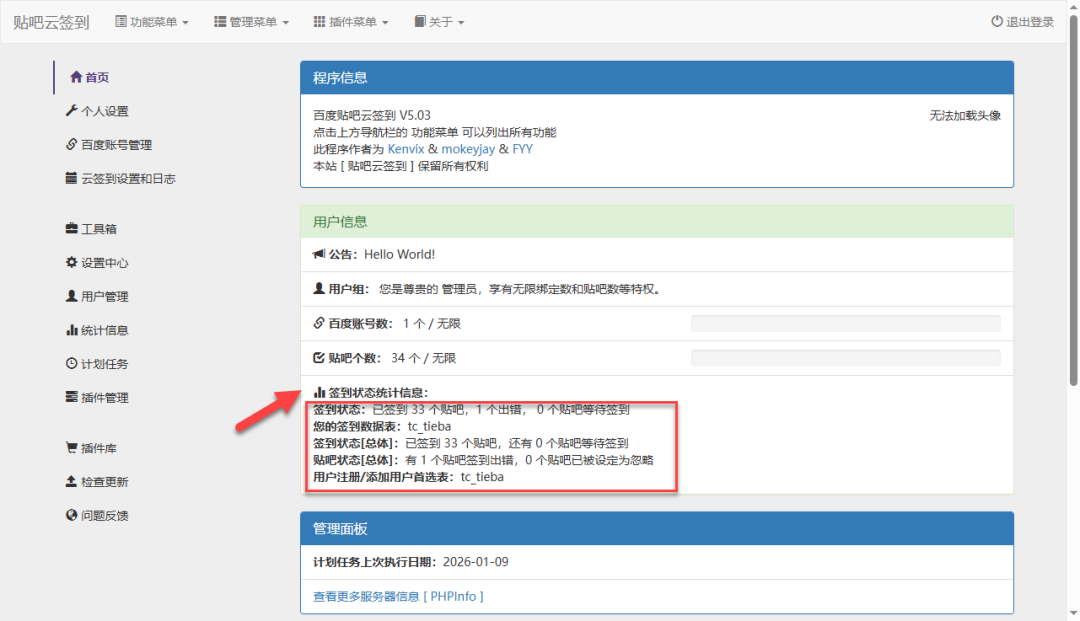
Task: Open 设置中心 gear icon
Action: 71,262
